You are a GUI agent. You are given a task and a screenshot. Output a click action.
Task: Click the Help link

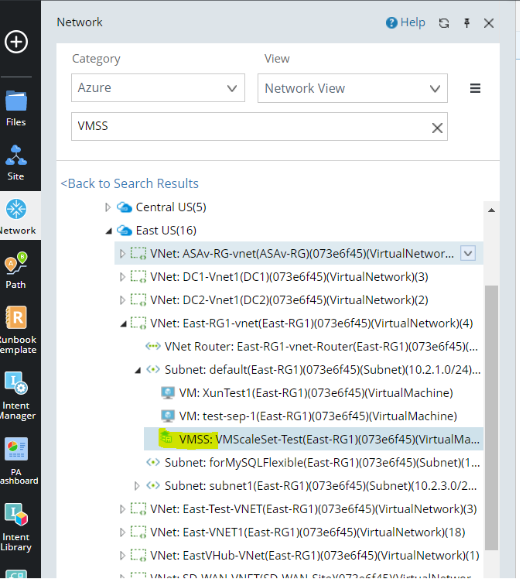(x=405, y=23)
